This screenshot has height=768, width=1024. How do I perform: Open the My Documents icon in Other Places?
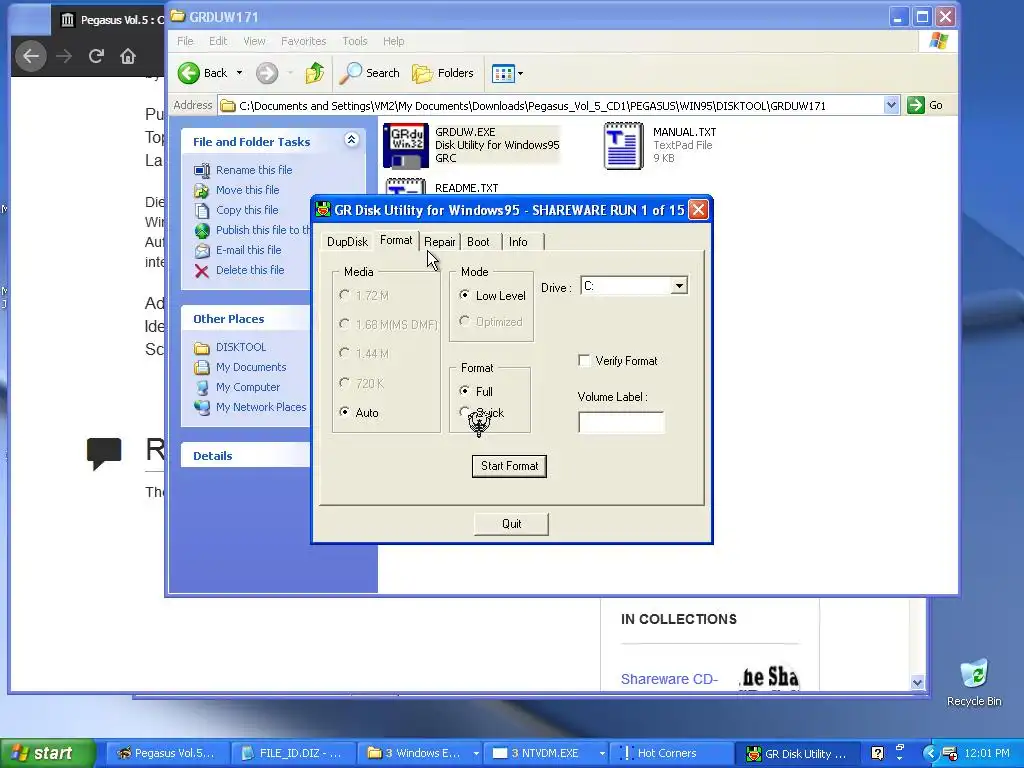(x=202, y=368)
